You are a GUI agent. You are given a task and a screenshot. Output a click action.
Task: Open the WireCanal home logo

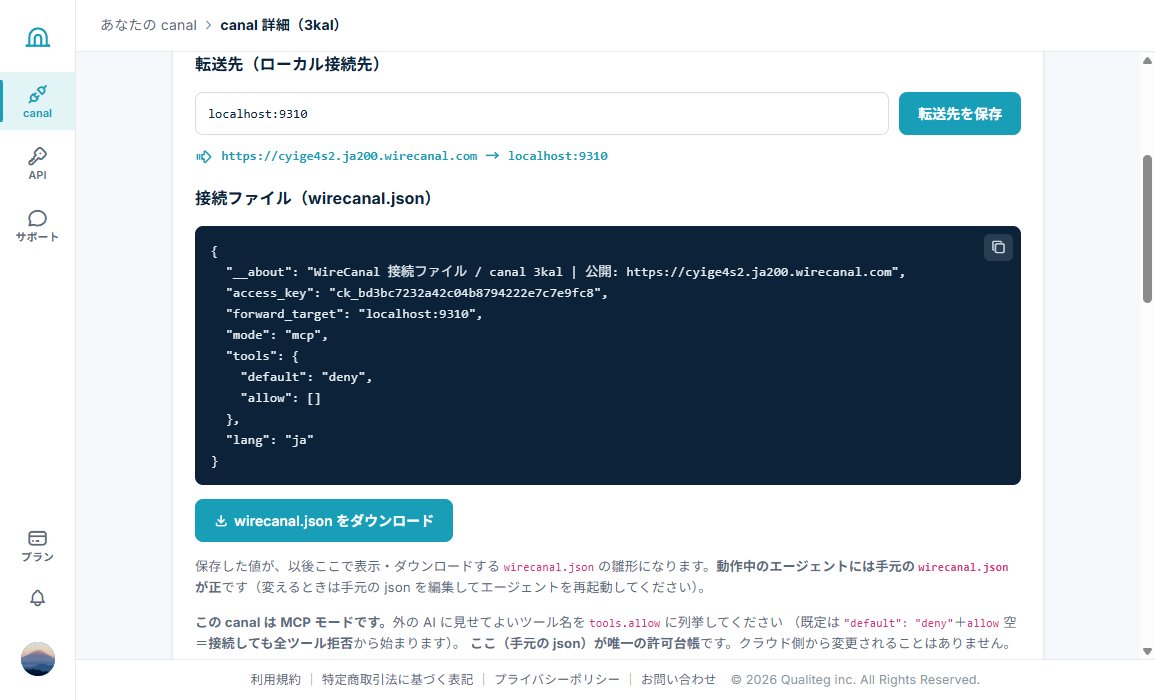[x=38, y=37]
